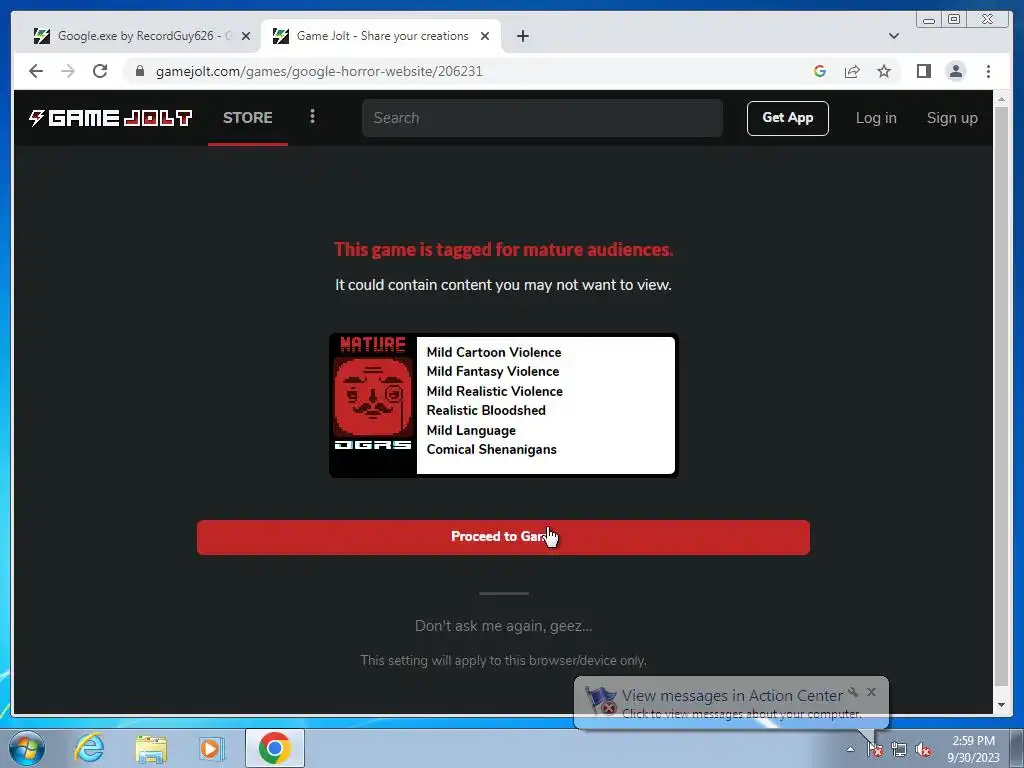Viewport: 1024px width, 768px height.
Task: Open Windows Media Player from taskbar
Action: point(211,748)
